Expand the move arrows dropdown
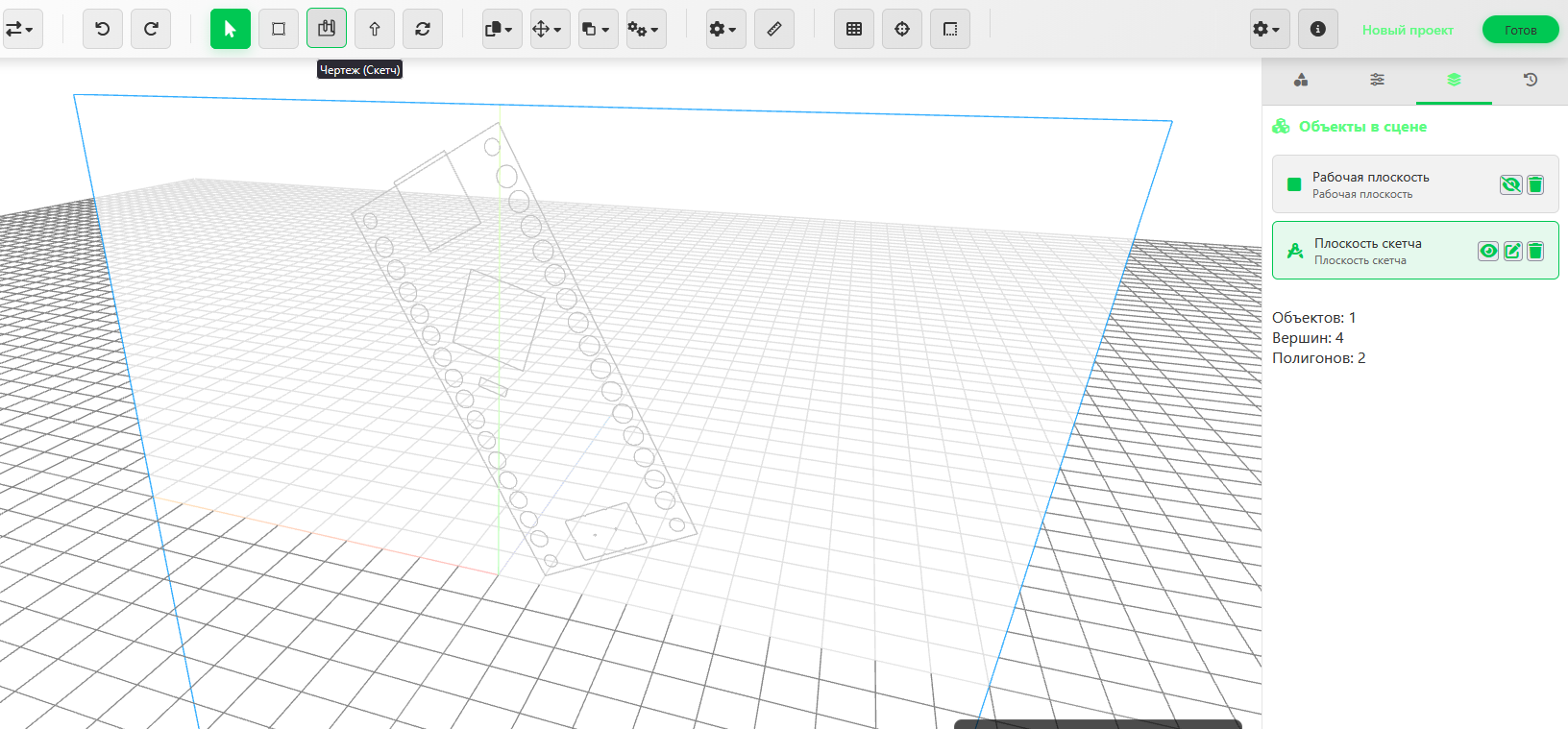 [x=550, y=29]
